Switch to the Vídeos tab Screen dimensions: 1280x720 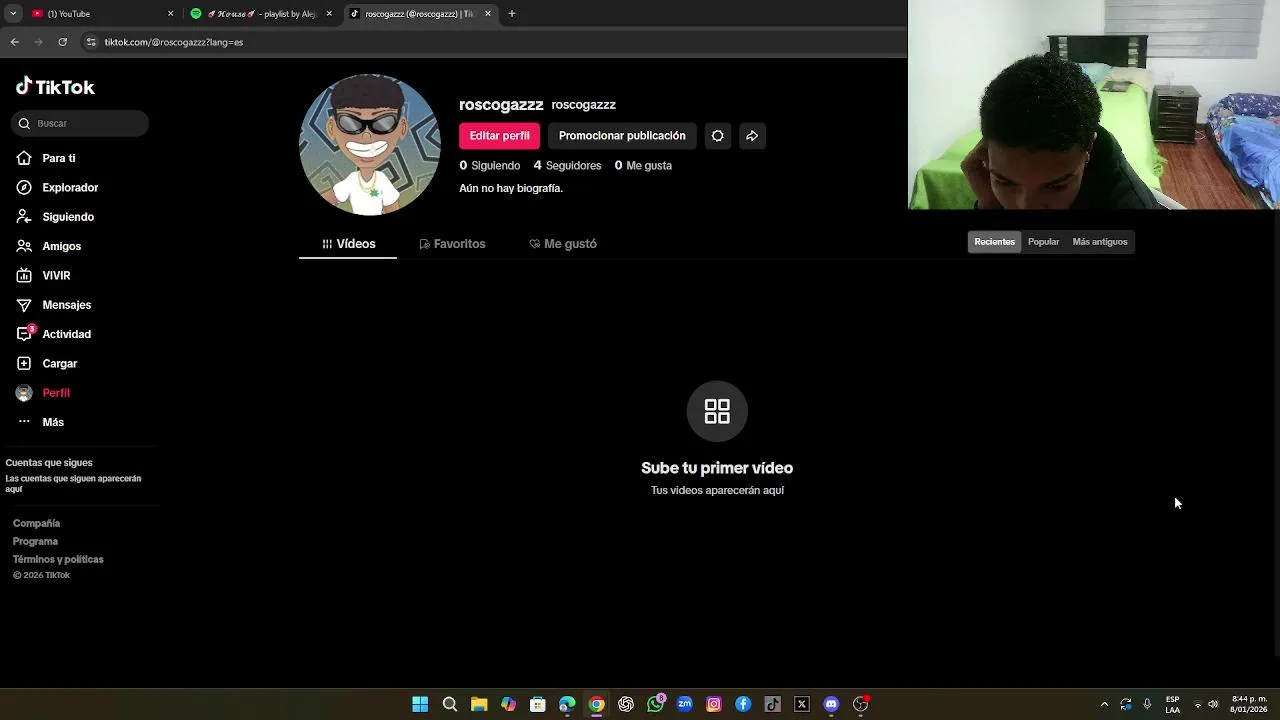348,244
